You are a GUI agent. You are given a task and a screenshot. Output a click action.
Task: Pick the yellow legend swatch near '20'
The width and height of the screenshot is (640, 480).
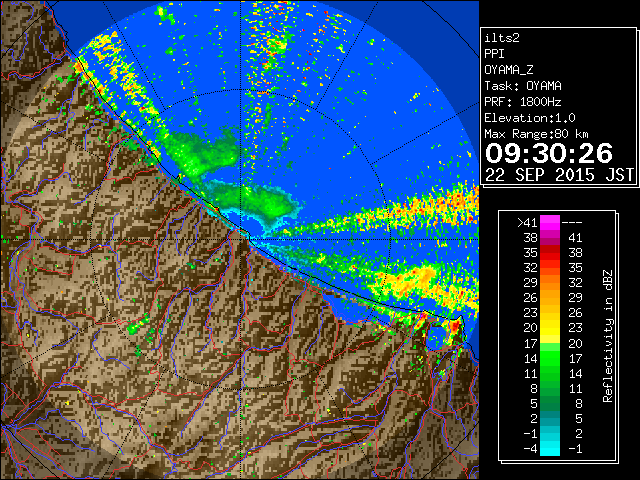[550, 328]
